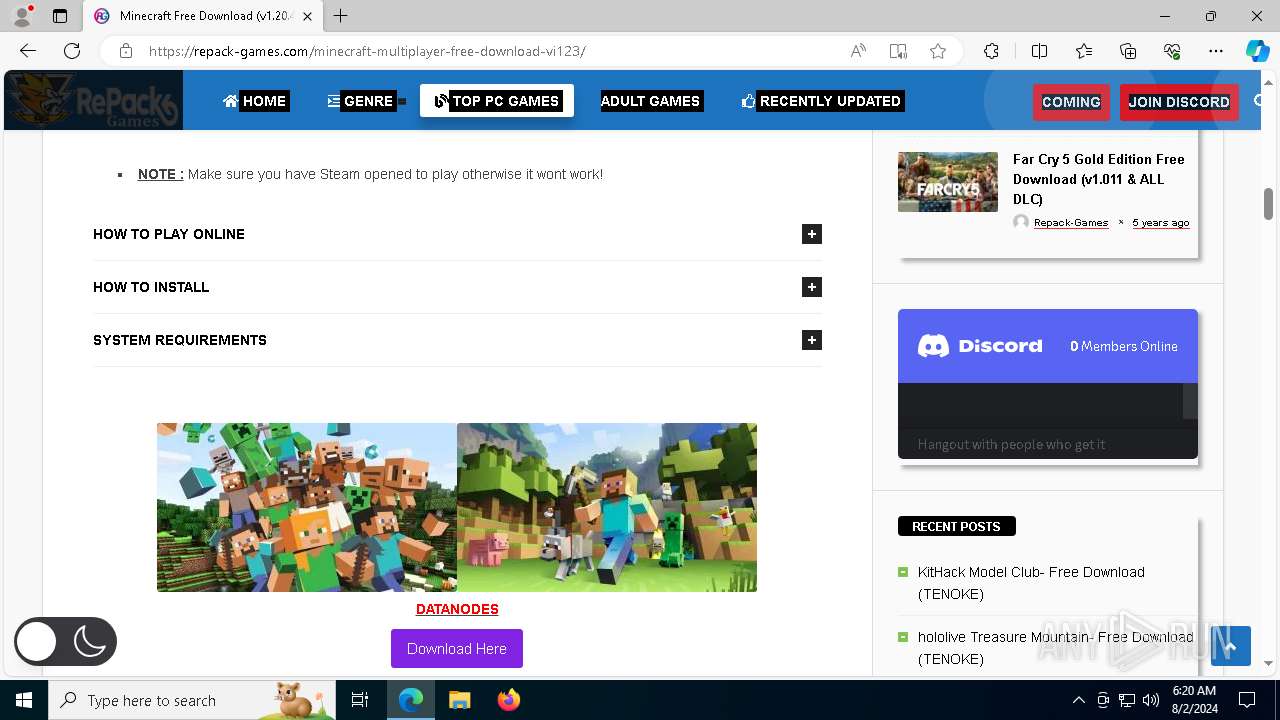Open volume control in system tray
This screenshot has width=1280, height=720.
tap(1151, 700)
